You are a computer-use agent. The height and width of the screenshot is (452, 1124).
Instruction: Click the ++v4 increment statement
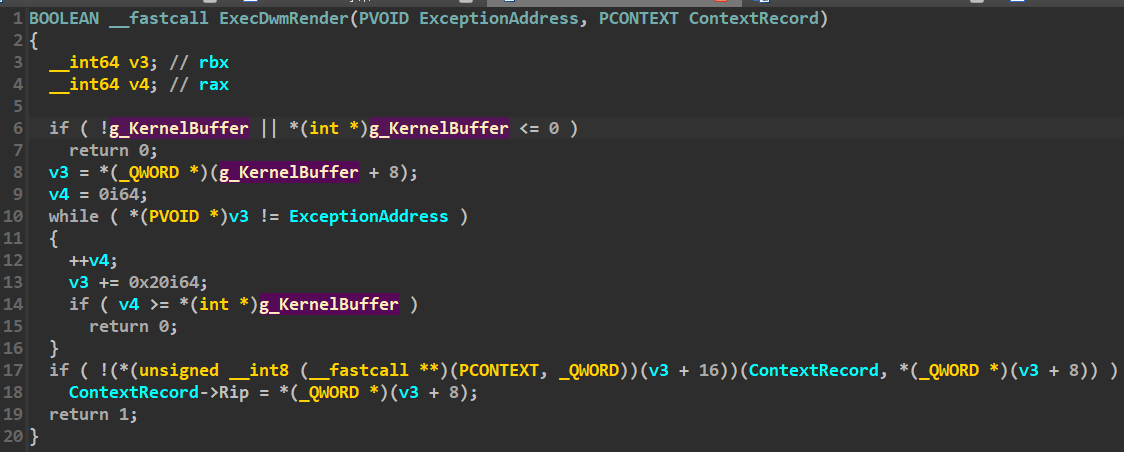coord(93,260)
